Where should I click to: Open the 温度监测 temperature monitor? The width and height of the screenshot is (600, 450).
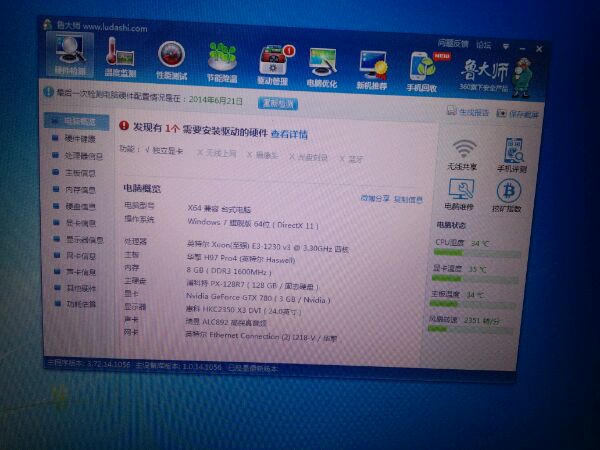click(120, 57)
